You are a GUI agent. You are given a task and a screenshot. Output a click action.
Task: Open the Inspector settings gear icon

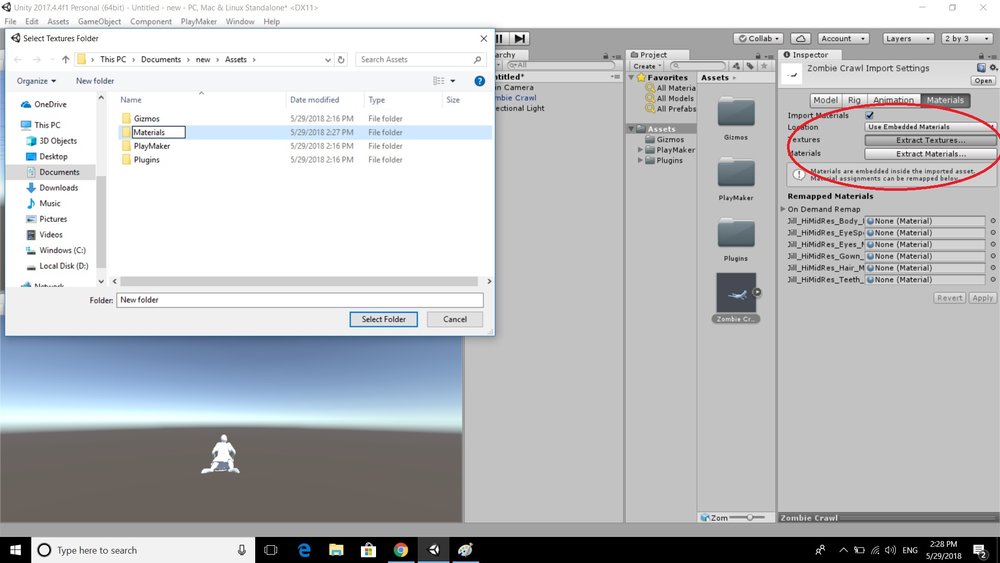point(993,68)
